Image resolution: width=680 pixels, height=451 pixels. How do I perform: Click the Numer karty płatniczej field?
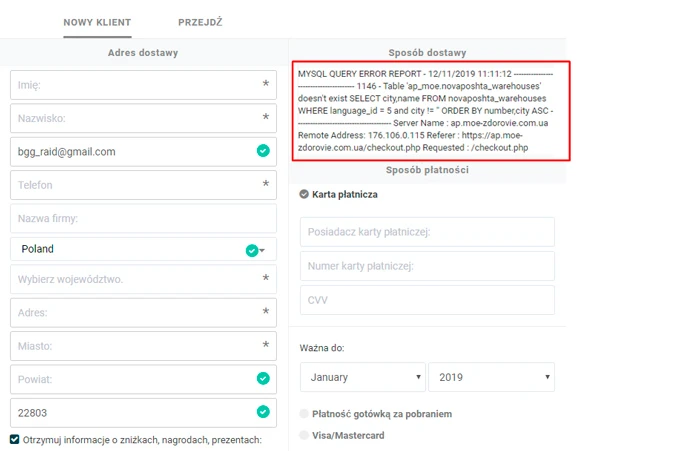427,266
